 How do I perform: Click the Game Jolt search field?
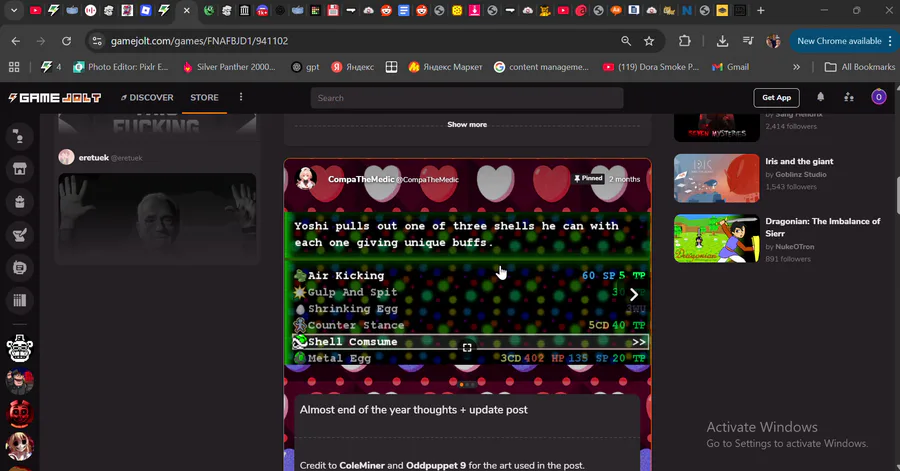[x=467, y=98]
